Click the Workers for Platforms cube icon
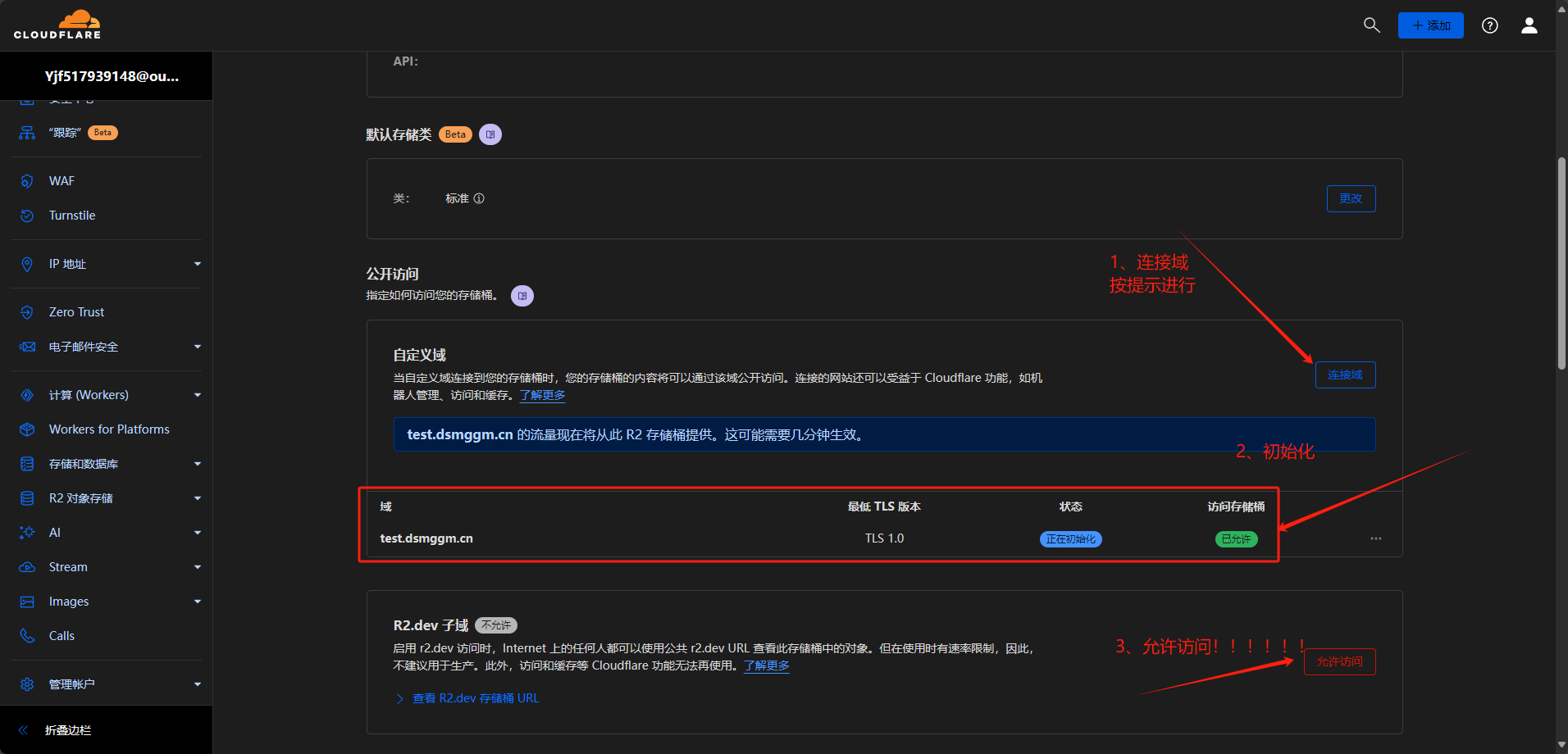 pyautogui.click(x=27, y=429)
